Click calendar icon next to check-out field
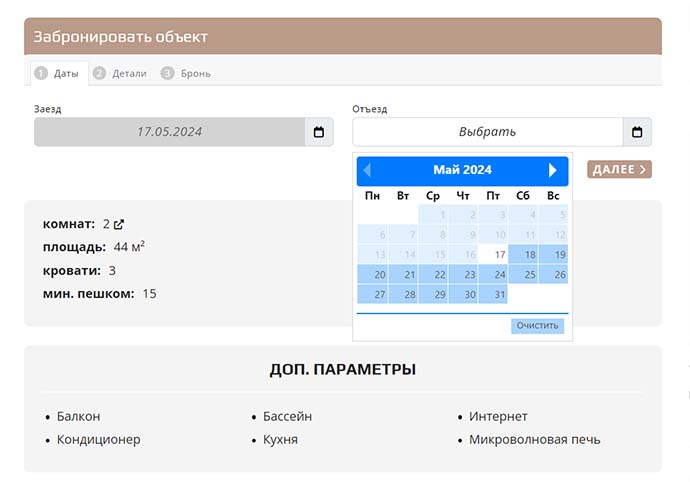The image size is (690, 482). (x=637, y=132)
